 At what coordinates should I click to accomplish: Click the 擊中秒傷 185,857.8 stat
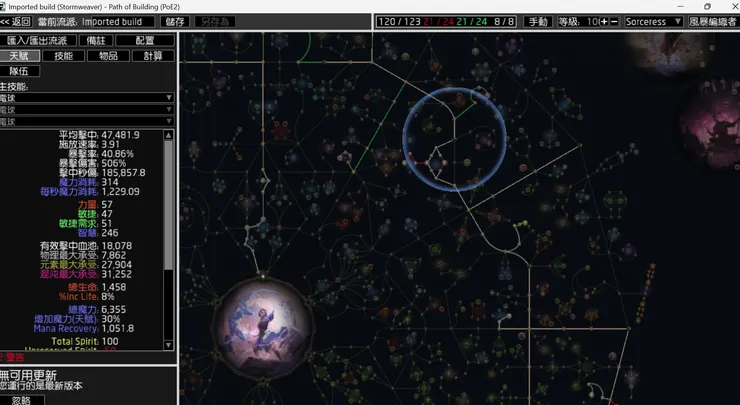pyautogui.click(x=102, y=173)
